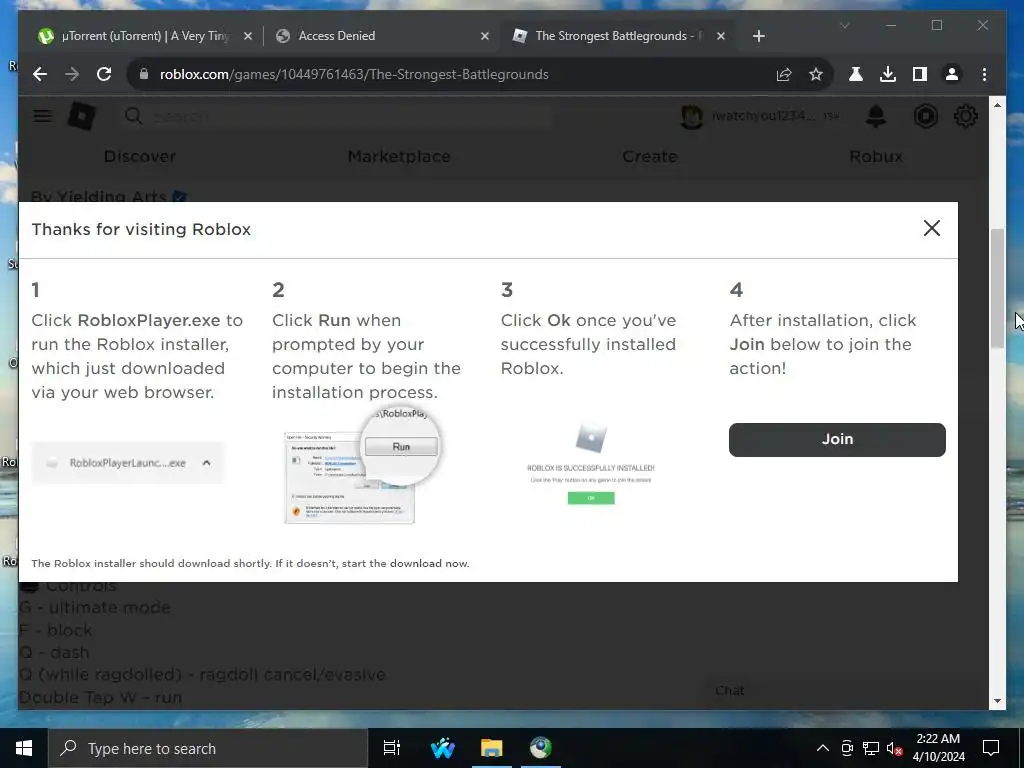Open the Chrome Labs flask icon

point(856,74)
